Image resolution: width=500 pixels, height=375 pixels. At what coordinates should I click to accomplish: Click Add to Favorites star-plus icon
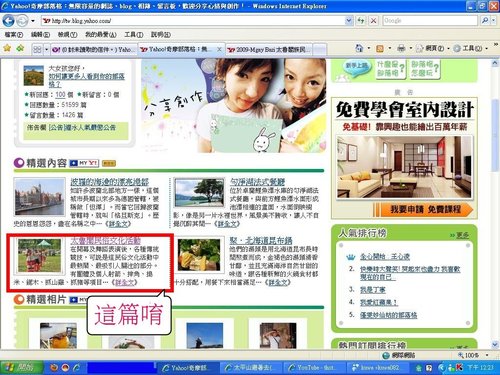[20, 49]
